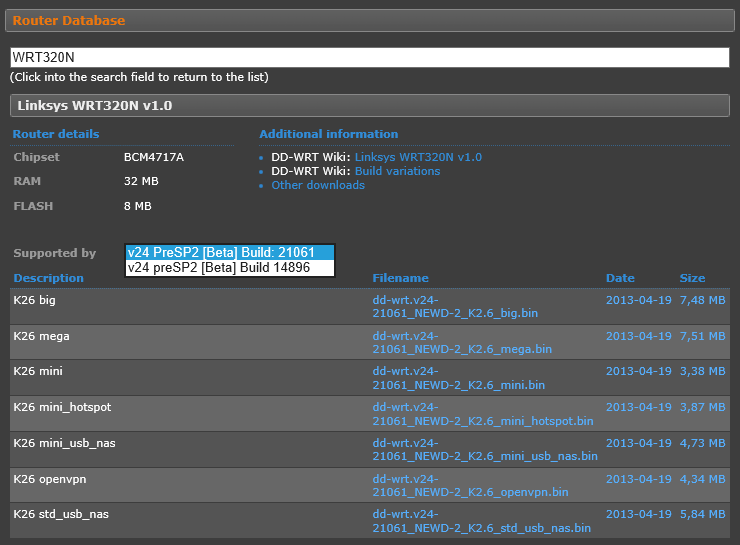This screenshot has height=545, width=740.
Task: Click the Chipset value BCM4717A
Action: [x=154, y=157]
